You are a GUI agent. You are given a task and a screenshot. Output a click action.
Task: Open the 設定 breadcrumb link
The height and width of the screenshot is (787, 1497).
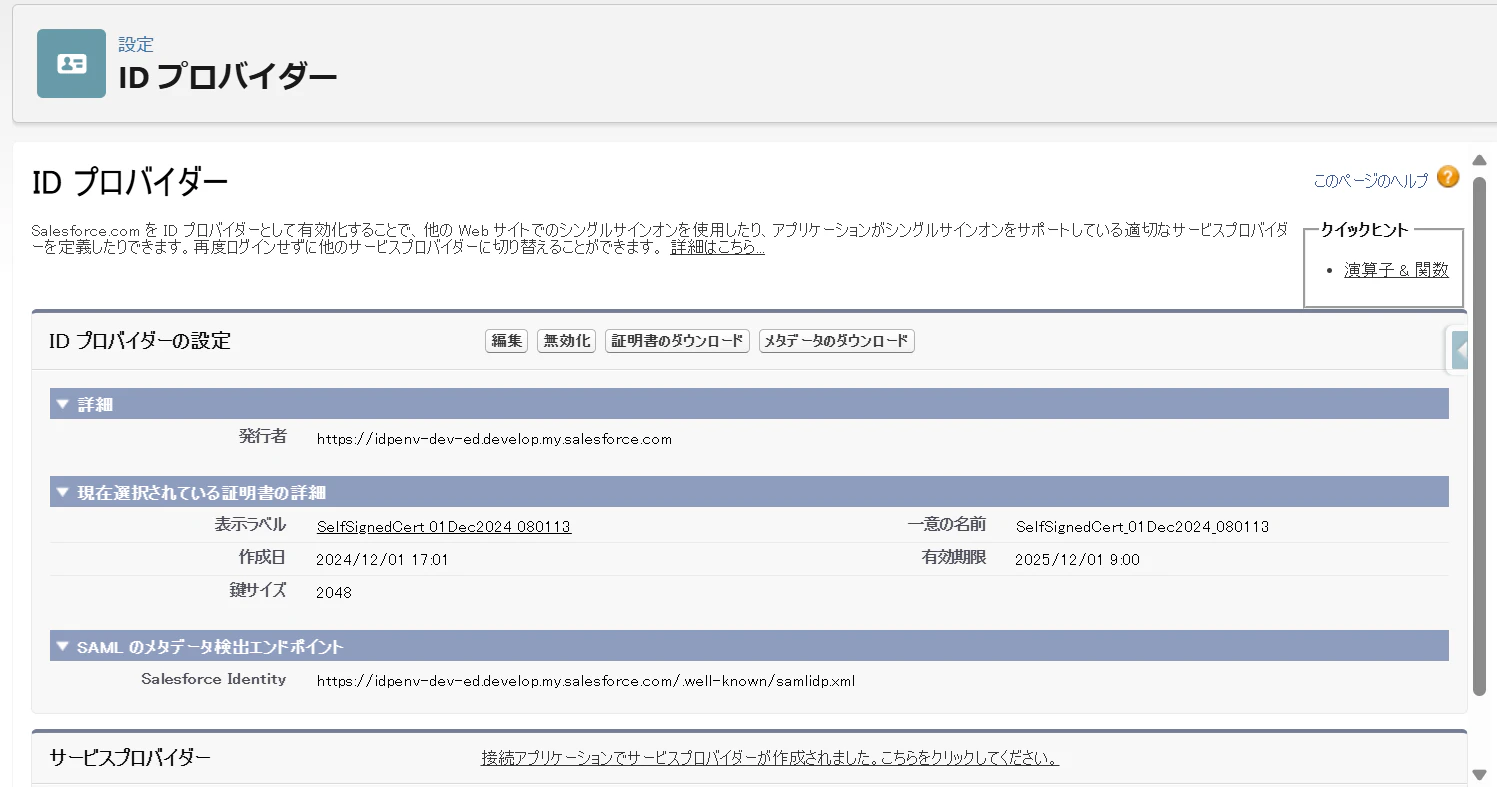point(136,44)
